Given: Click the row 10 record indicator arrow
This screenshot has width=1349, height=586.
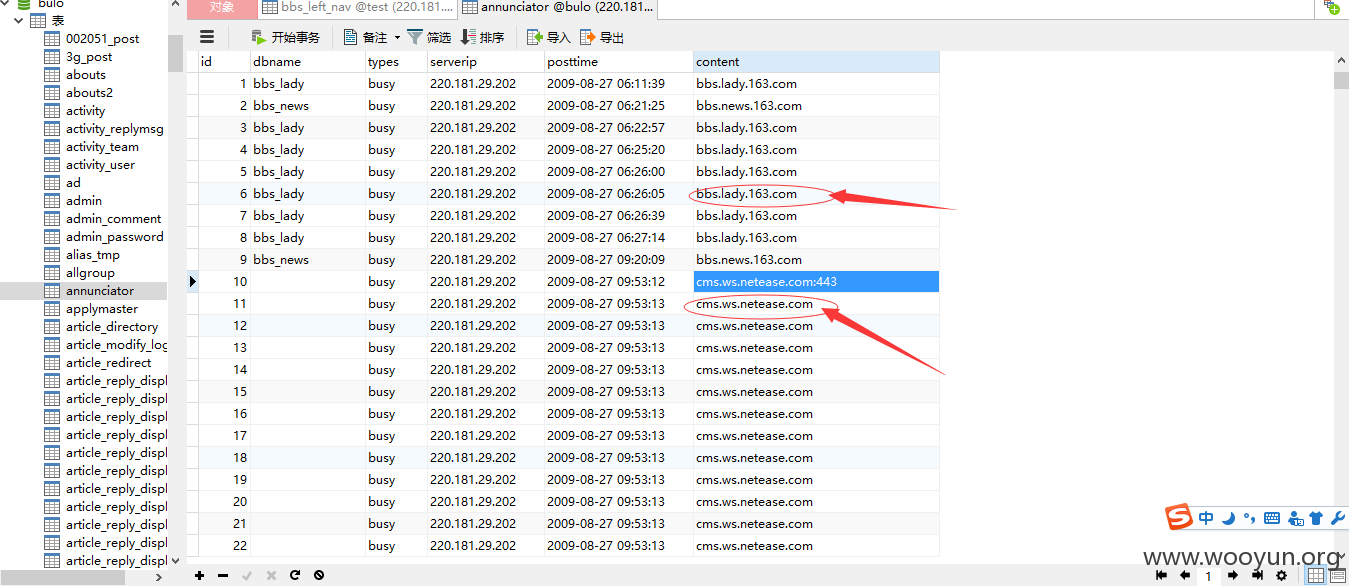Looking at the screenshot, I should pyautogui.click(x=193, y=281).
